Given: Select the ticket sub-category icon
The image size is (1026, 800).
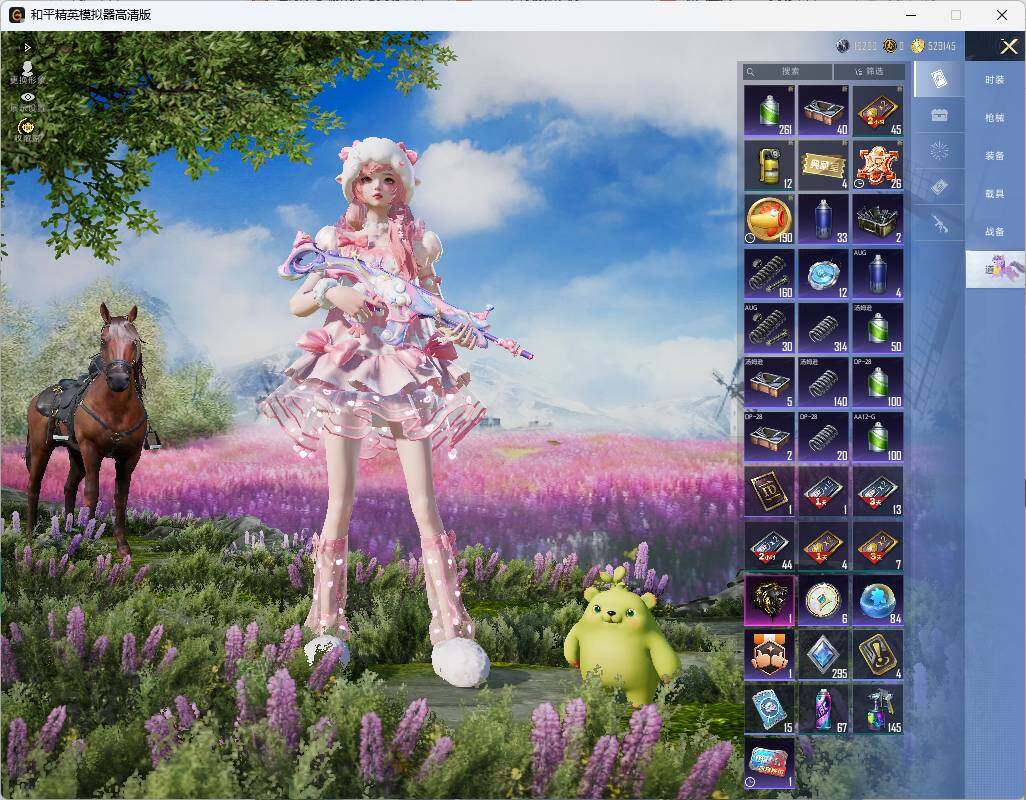Looking at the screenshot, I should point(940,188).
